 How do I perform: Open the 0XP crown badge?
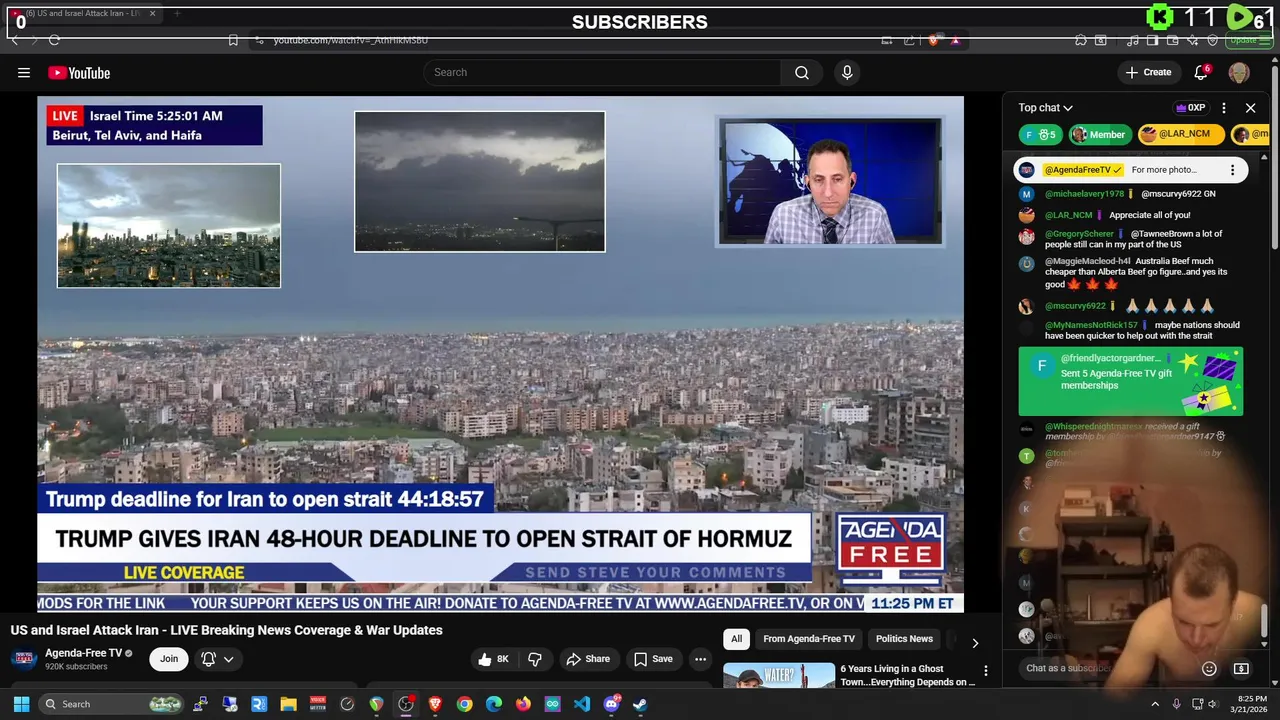click(1190, 108)
